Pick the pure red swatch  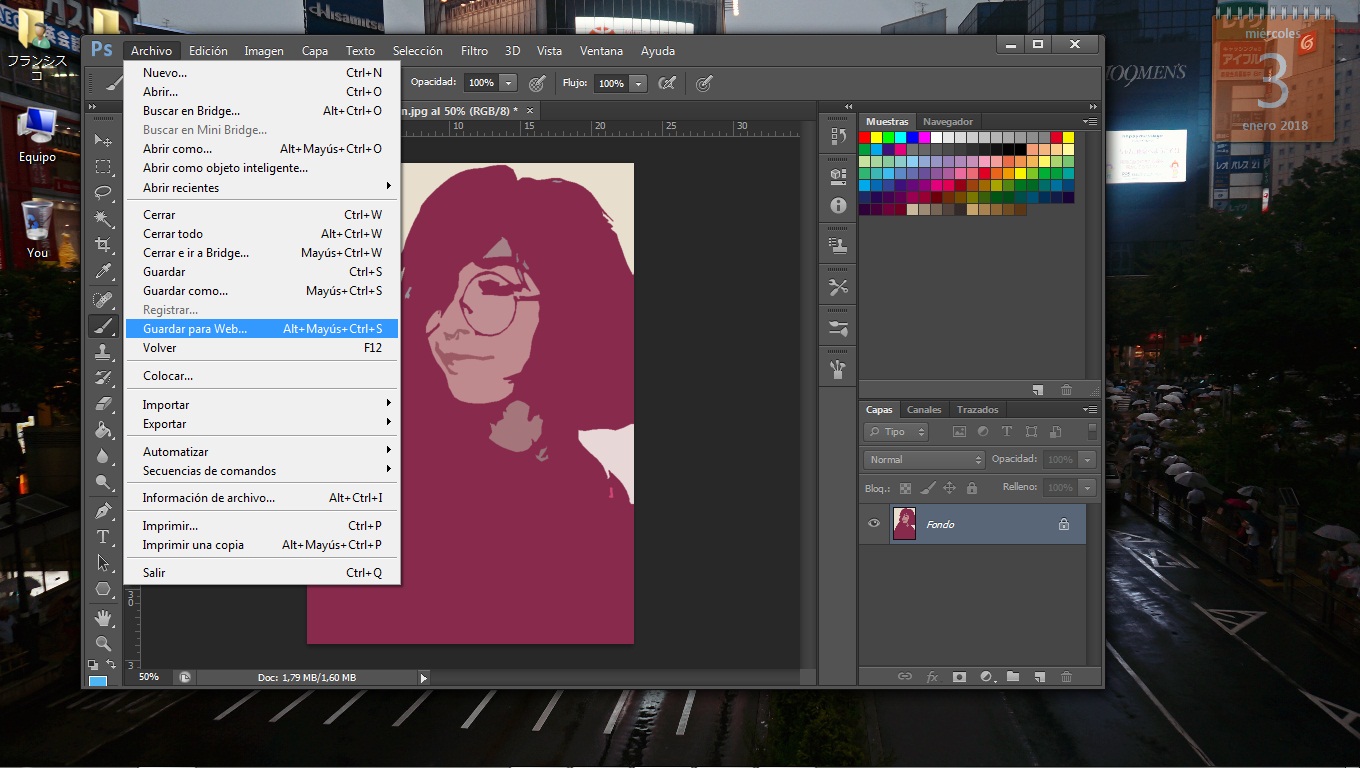coord(865,137)
